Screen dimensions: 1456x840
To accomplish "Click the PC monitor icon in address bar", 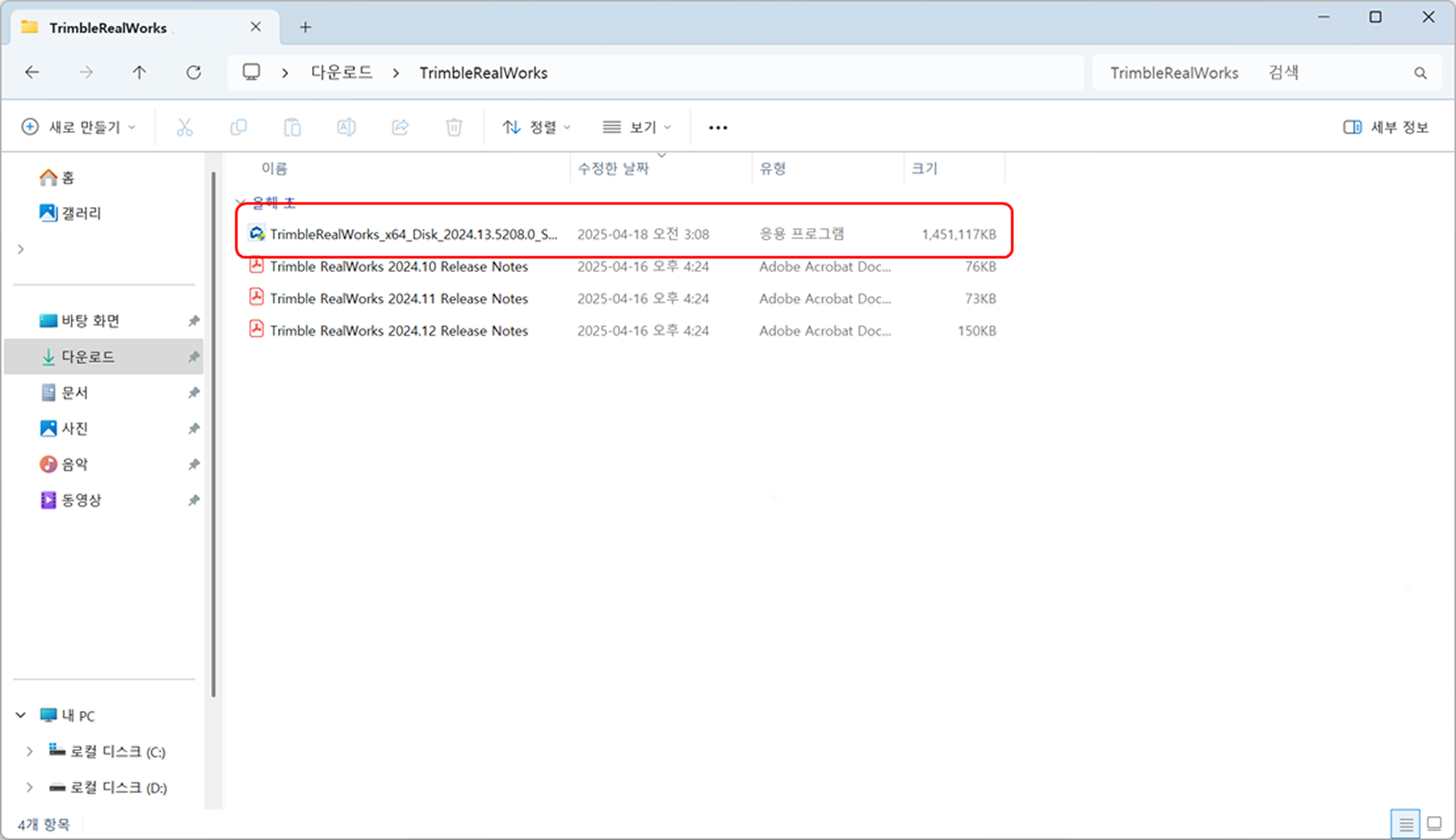I will point(251,72).
